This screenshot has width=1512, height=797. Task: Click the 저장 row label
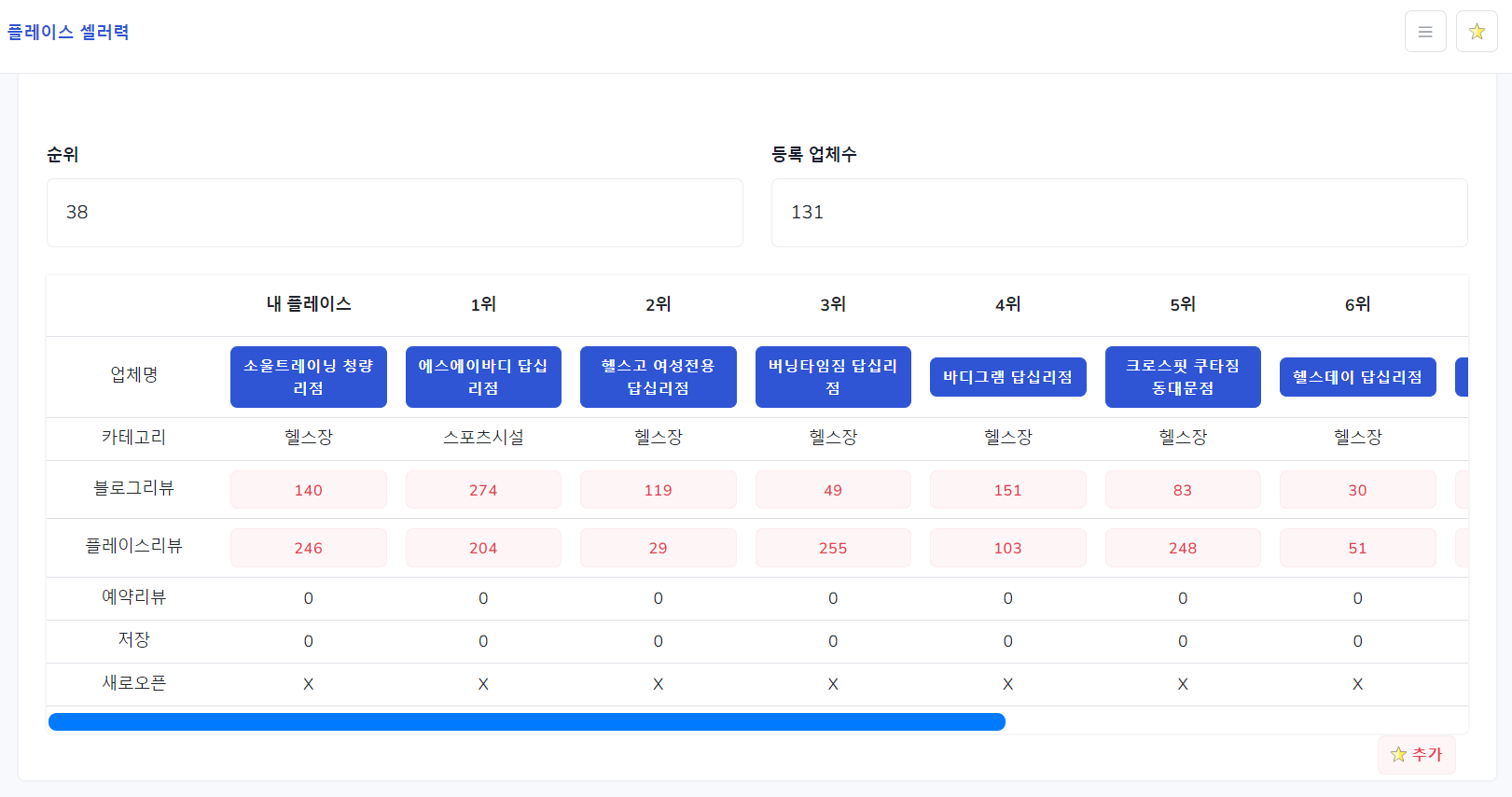pos(134,640)
